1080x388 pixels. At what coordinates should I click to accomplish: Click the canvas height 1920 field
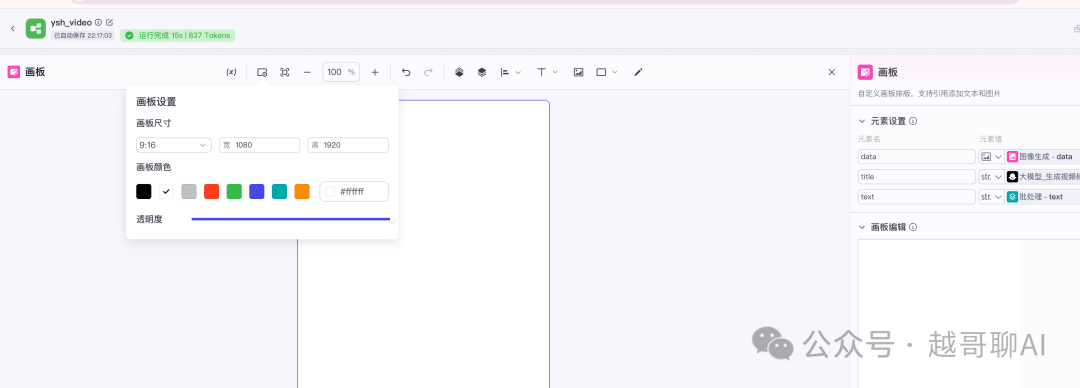348,145
